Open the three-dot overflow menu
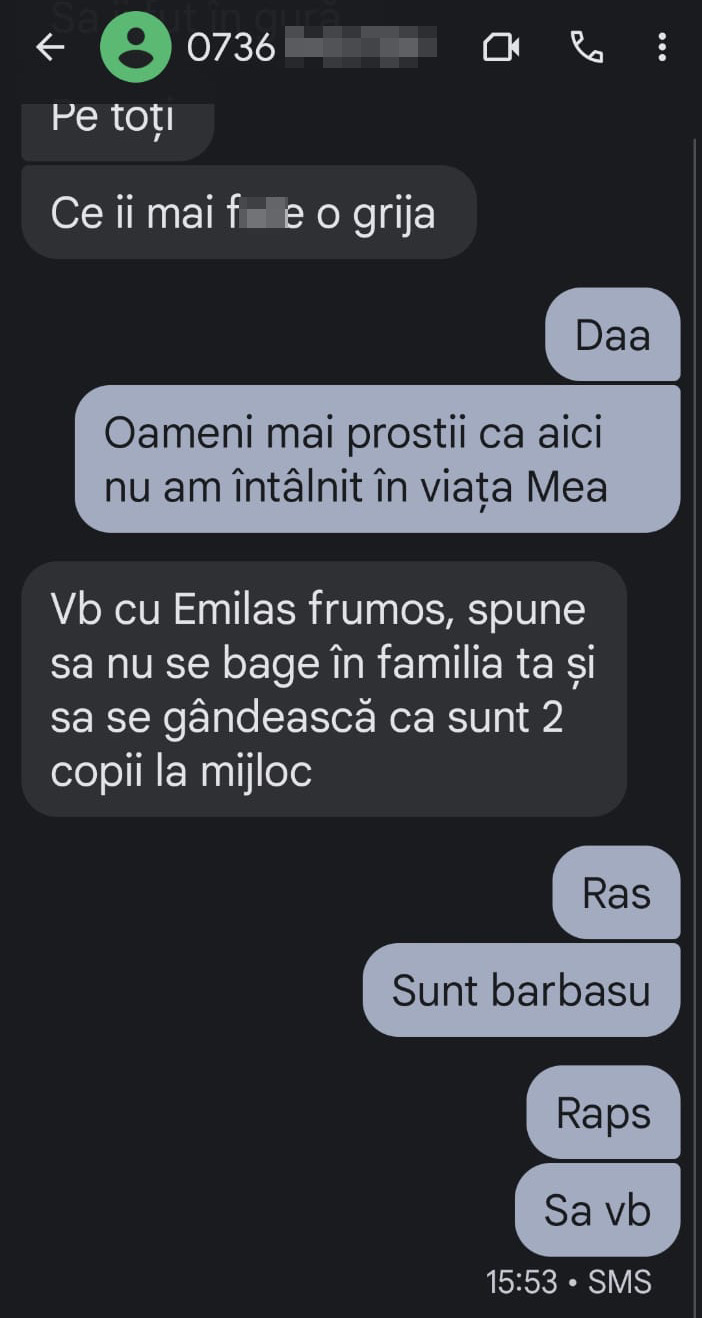 (x=661, y=47)
